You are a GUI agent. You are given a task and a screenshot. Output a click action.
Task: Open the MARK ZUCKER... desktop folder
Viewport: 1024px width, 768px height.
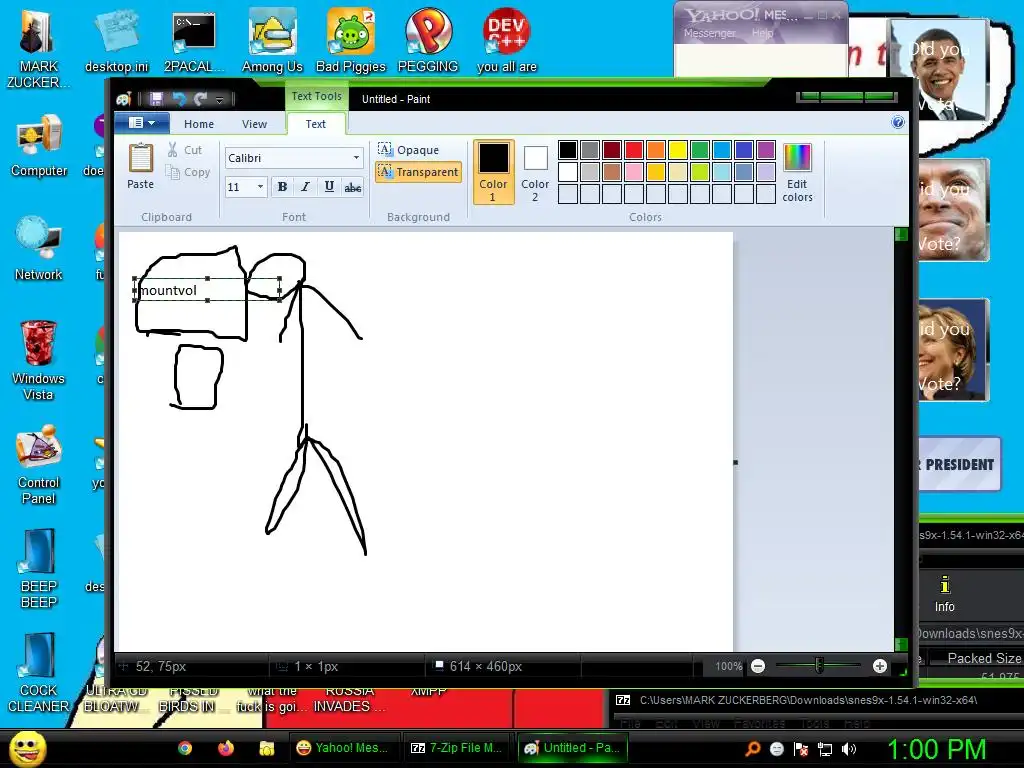pyautogui.click(x=38, y=49)
